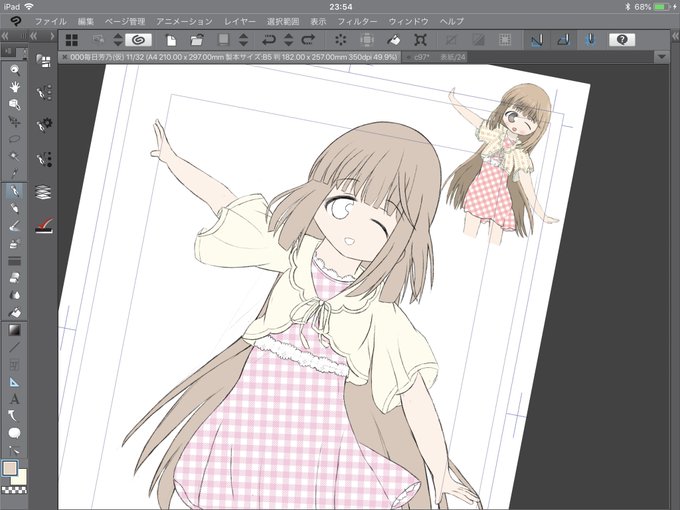Screen dimensions: 680x510
Task: Redo the last undone action
Action: coord(308,40)
